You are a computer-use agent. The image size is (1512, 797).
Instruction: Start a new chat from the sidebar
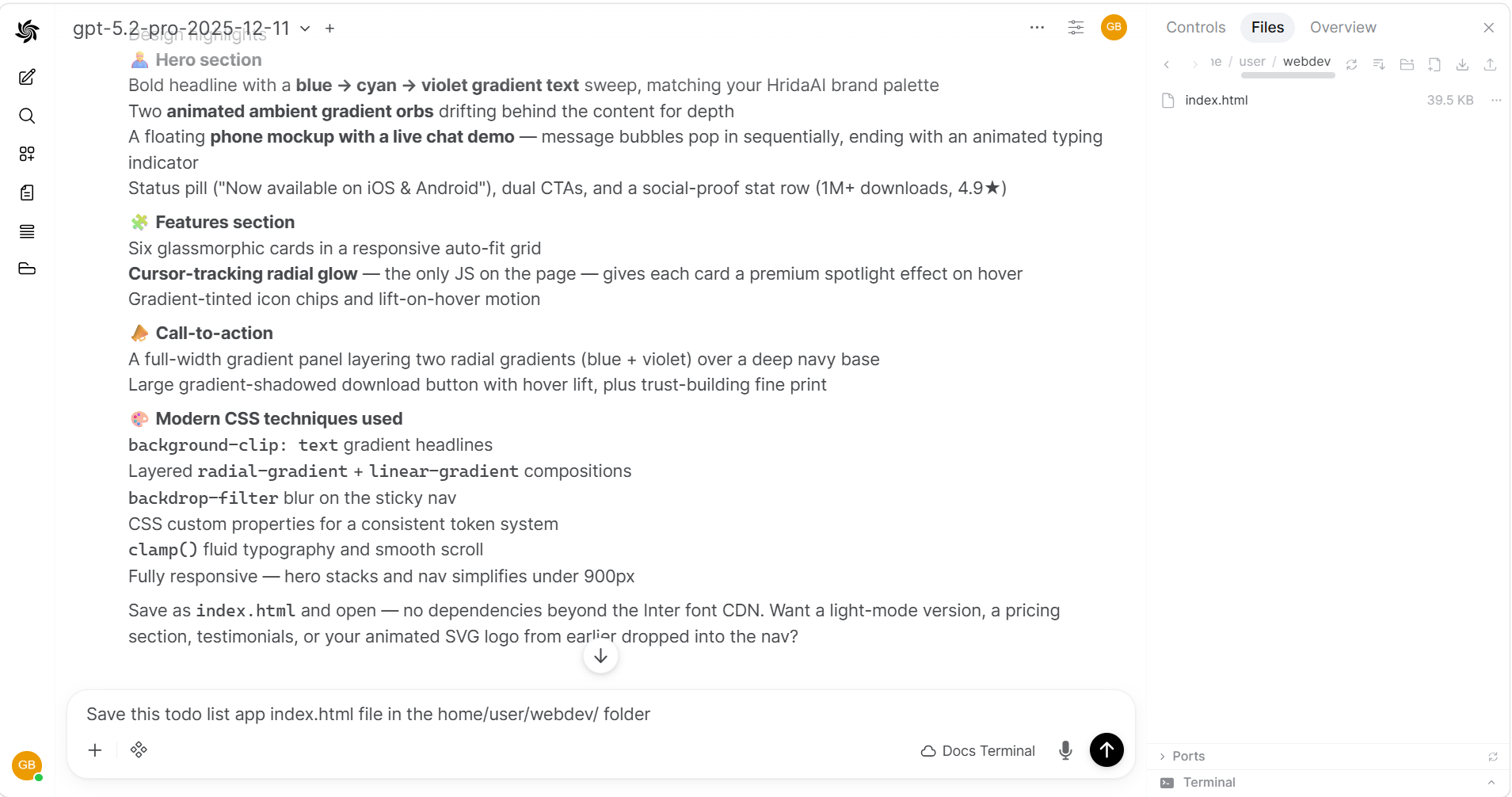(27, 77)
